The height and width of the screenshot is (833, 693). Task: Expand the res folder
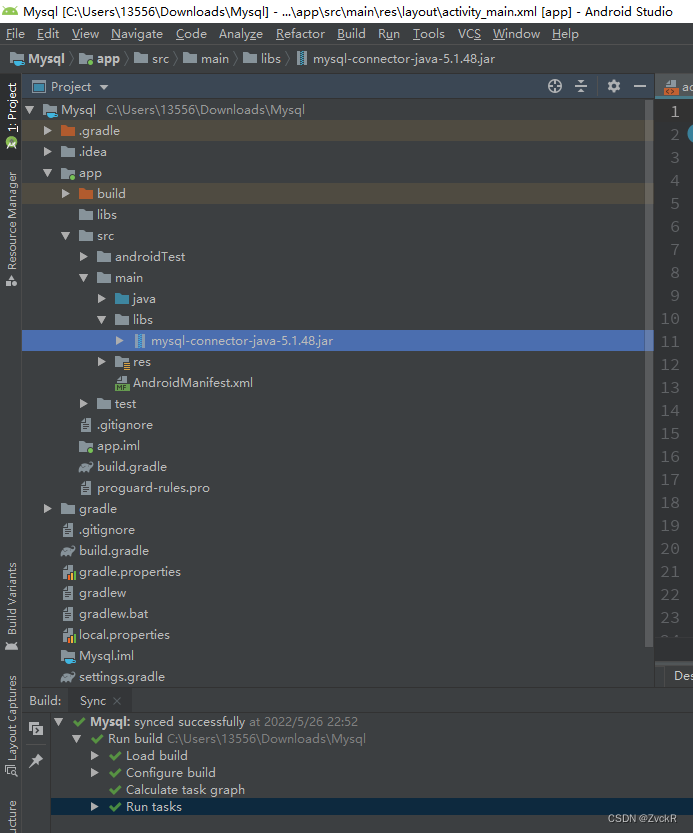pyautogui.click(x=102, y=362)
